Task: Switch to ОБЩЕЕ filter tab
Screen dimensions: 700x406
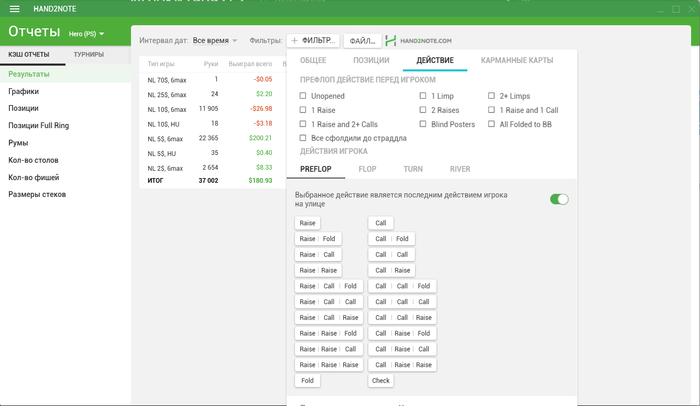Action: point(313,60)
